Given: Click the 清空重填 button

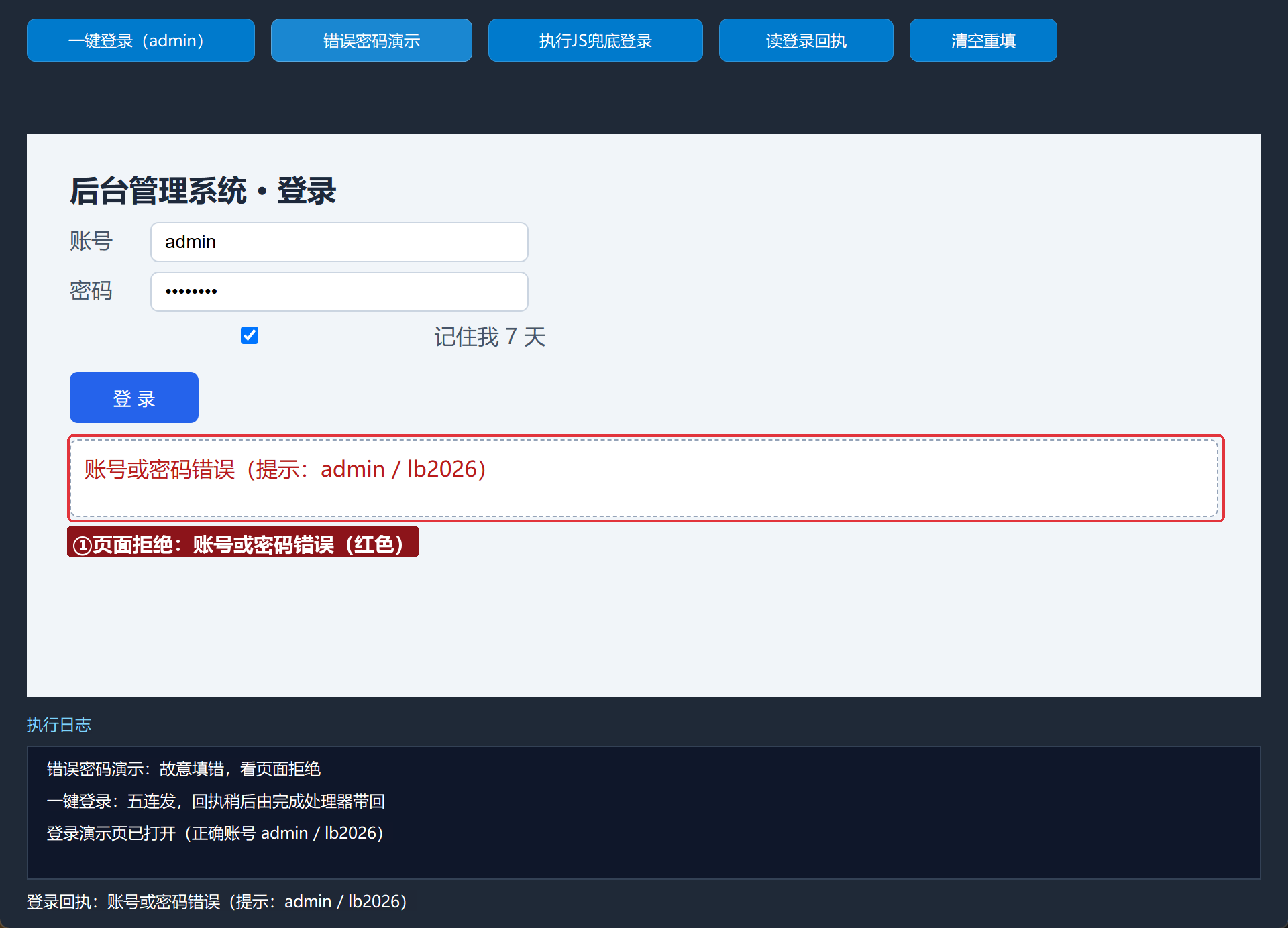Looking at the screenshot, I should pyautogui.click(x=983, y=40).
